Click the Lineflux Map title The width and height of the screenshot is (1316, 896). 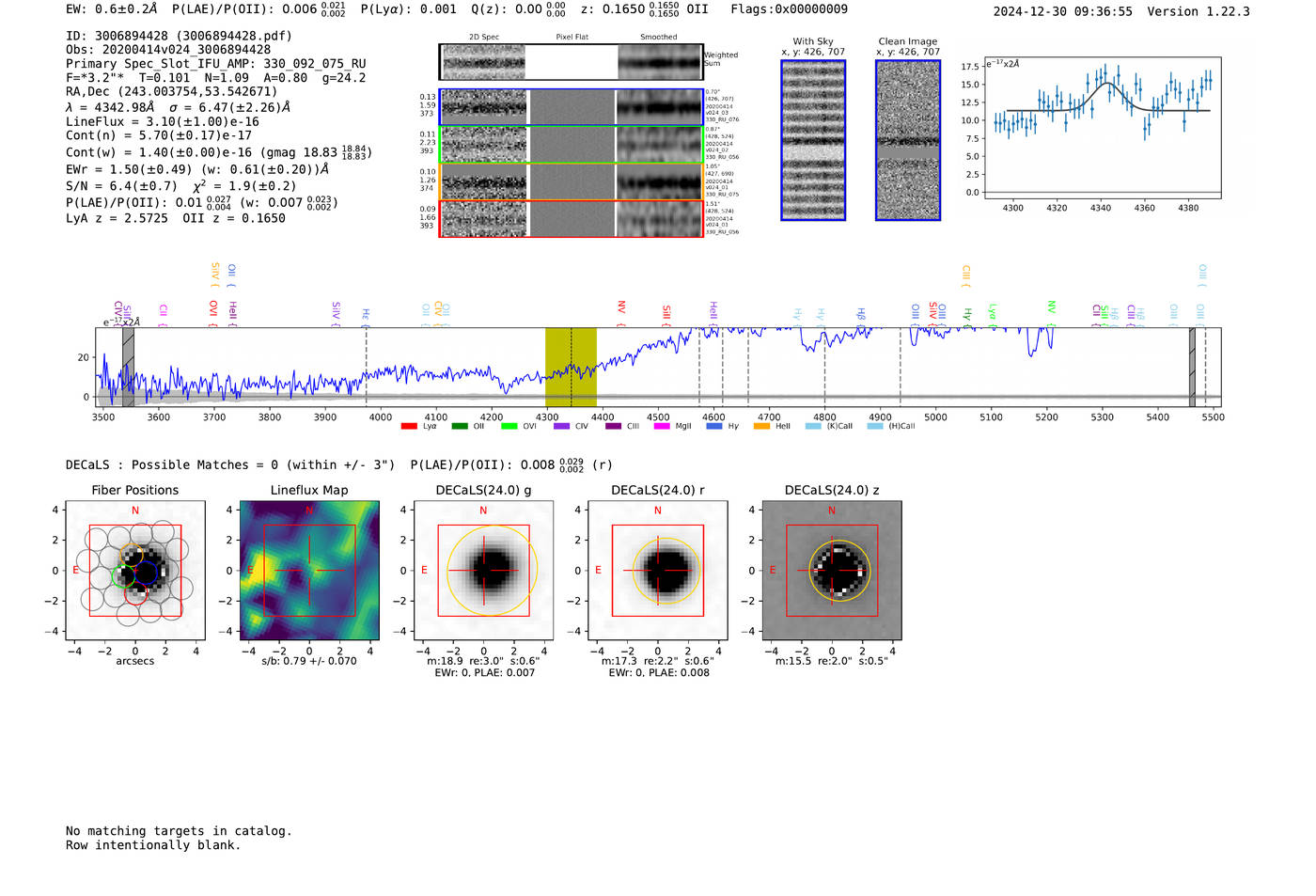tap(309, 490)
